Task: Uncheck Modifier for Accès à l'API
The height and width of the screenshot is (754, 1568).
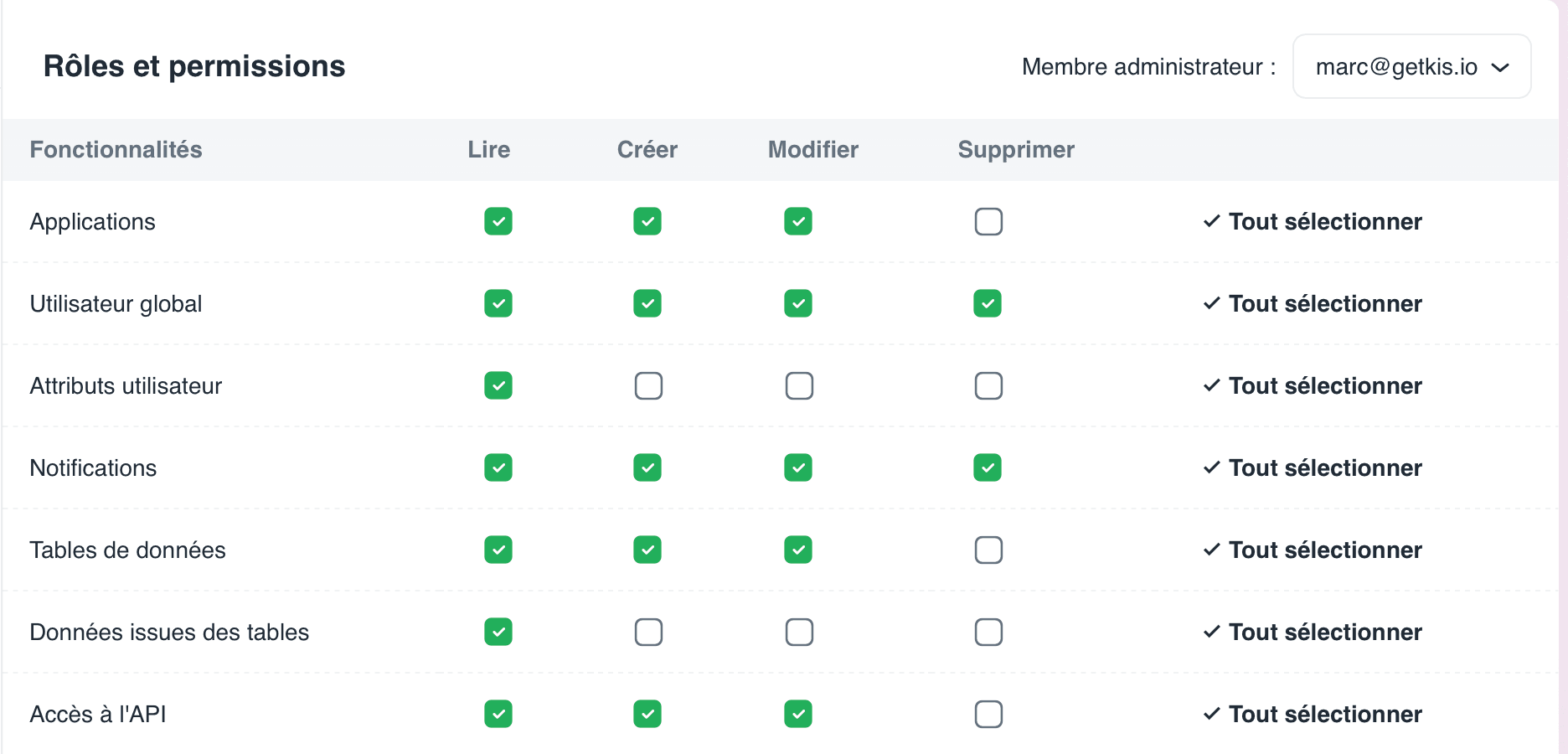Action: 798,714
